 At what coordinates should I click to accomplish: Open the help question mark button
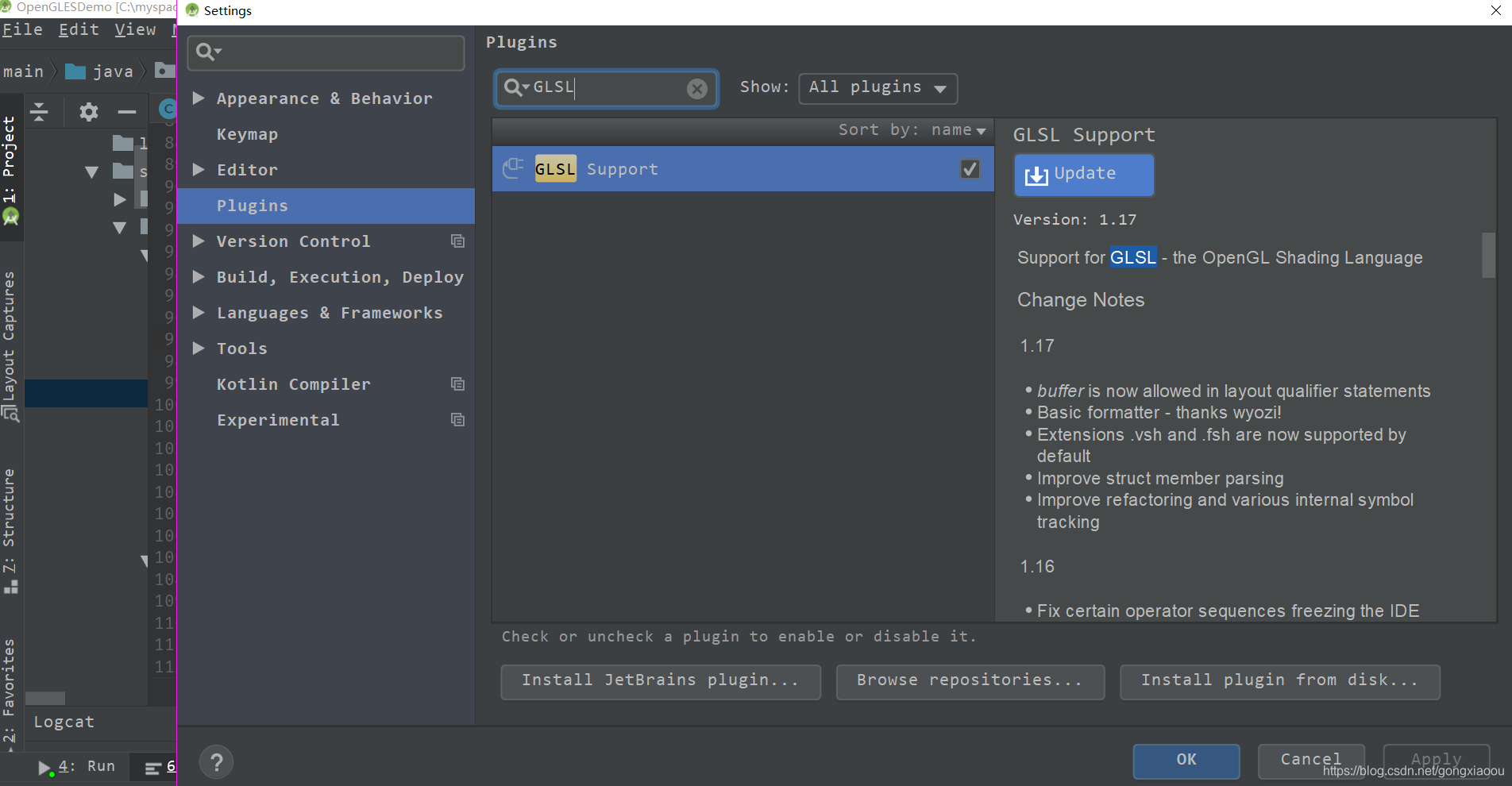coord(216,763)
